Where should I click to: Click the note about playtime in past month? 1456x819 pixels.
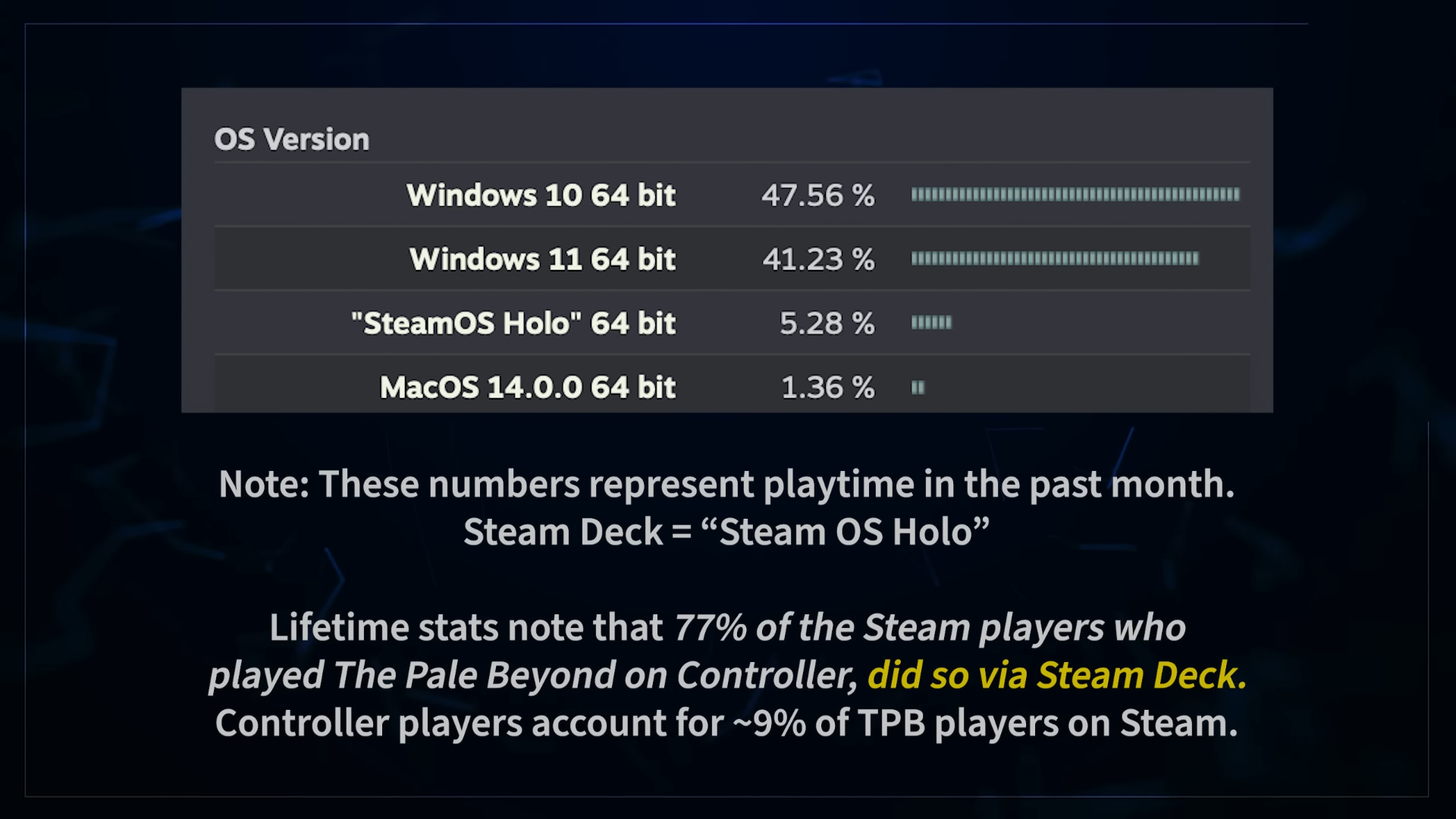tap(726, 484)
